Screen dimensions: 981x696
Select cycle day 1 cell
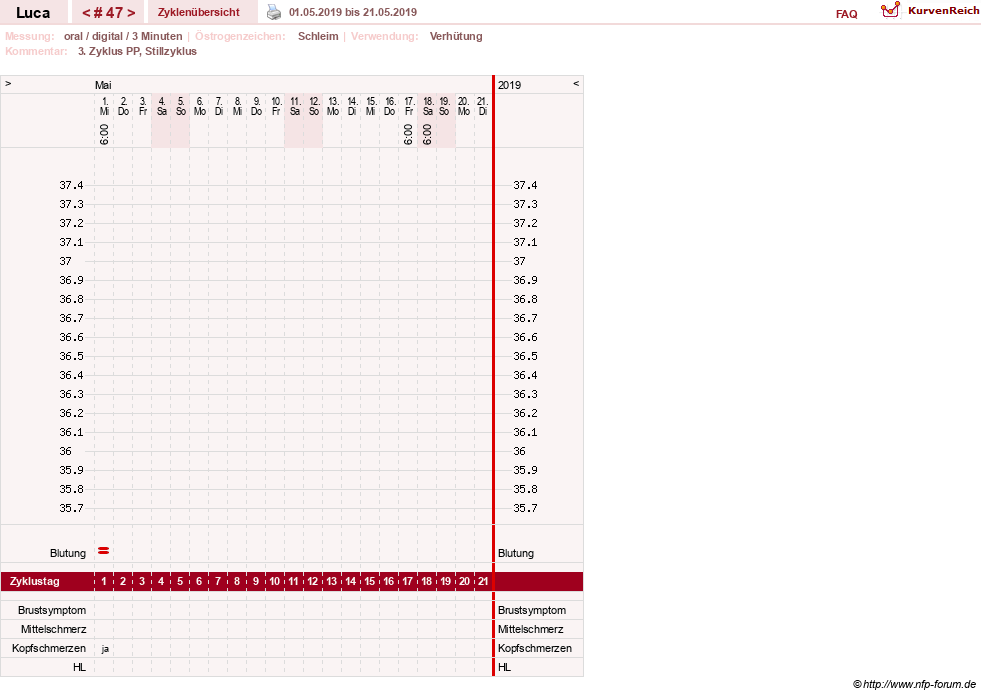tap(104, 581)
